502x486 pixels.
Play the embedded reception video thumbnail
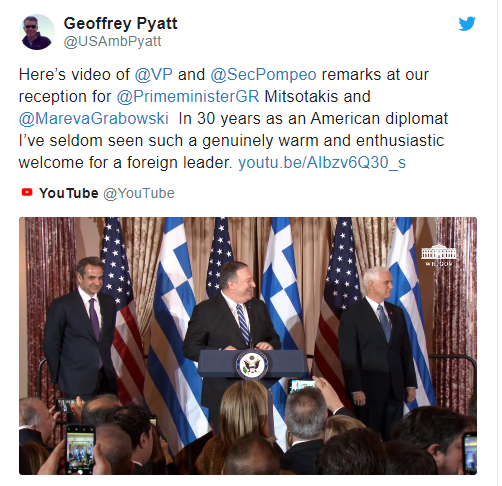coord(248,346)
